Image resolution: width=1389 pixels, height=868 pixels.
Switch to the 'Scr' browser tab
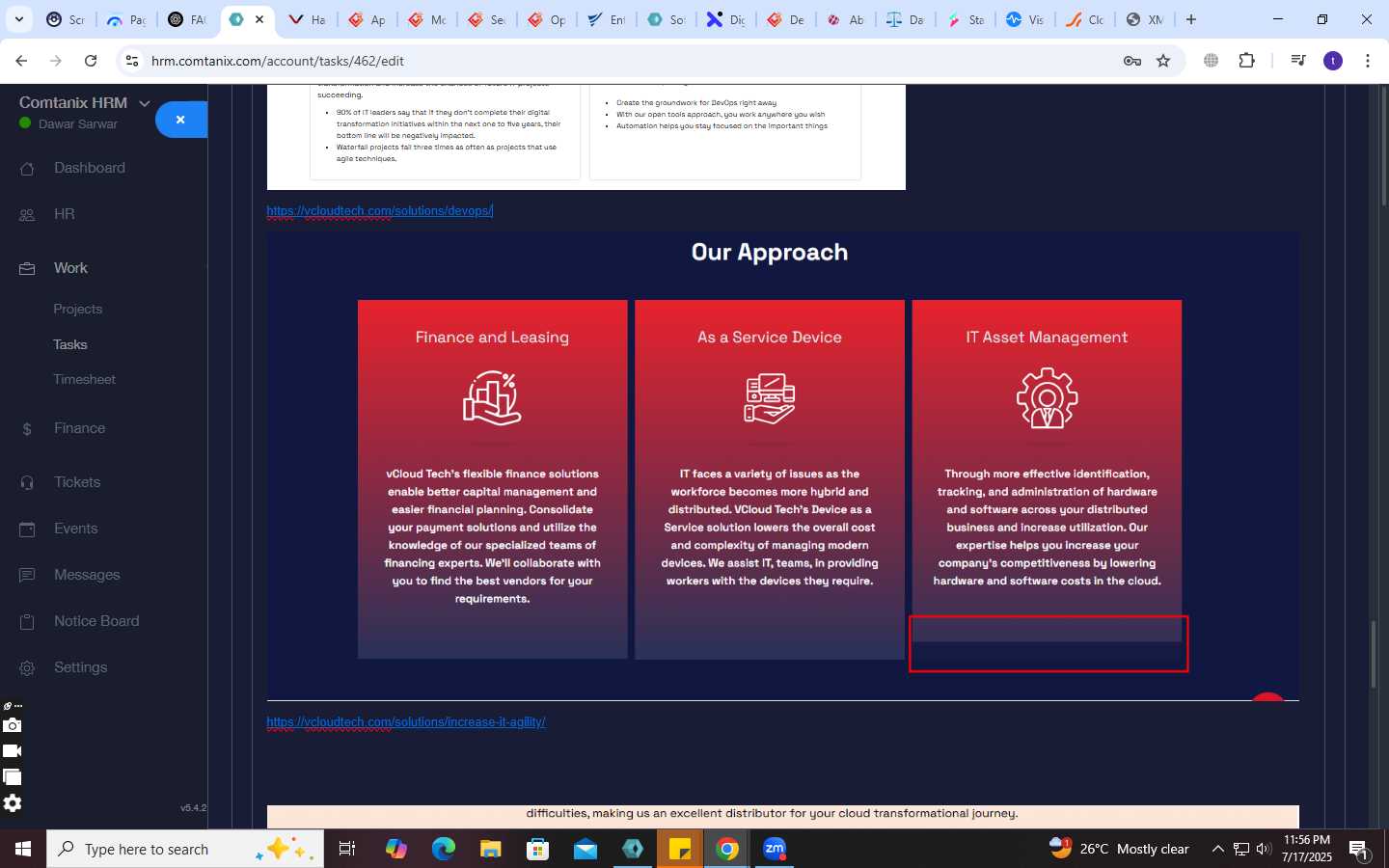pyautogui.click(x=66, y=19)
